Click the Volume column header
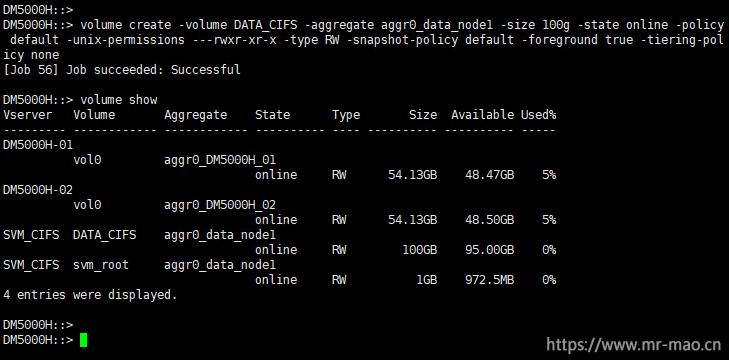The image size is (729, 360). point(94,115)
